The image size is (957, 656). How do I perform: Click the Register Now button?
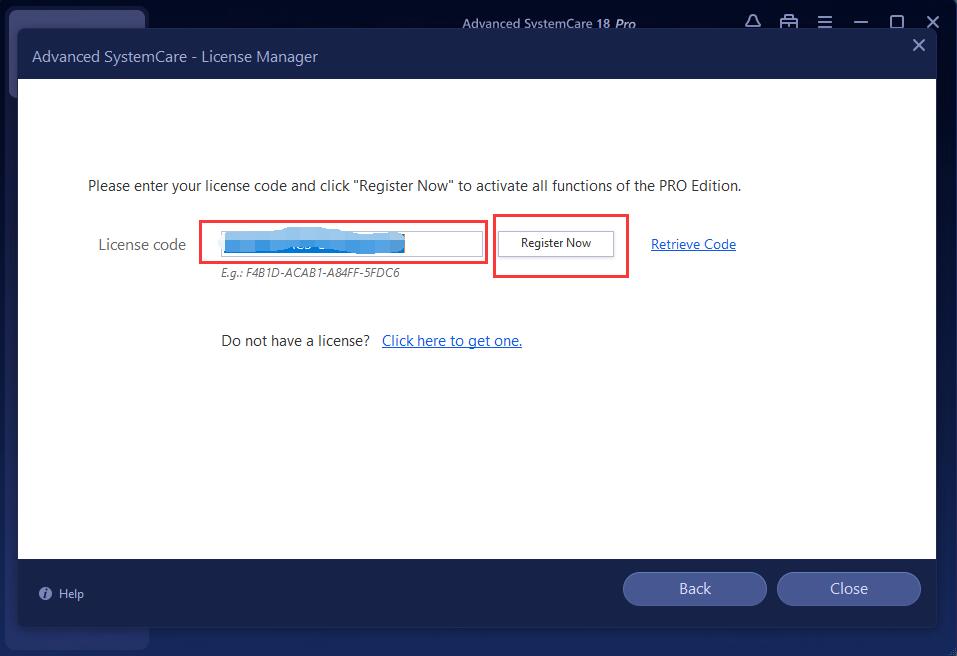pyautogui.click(x=555, y=243)
